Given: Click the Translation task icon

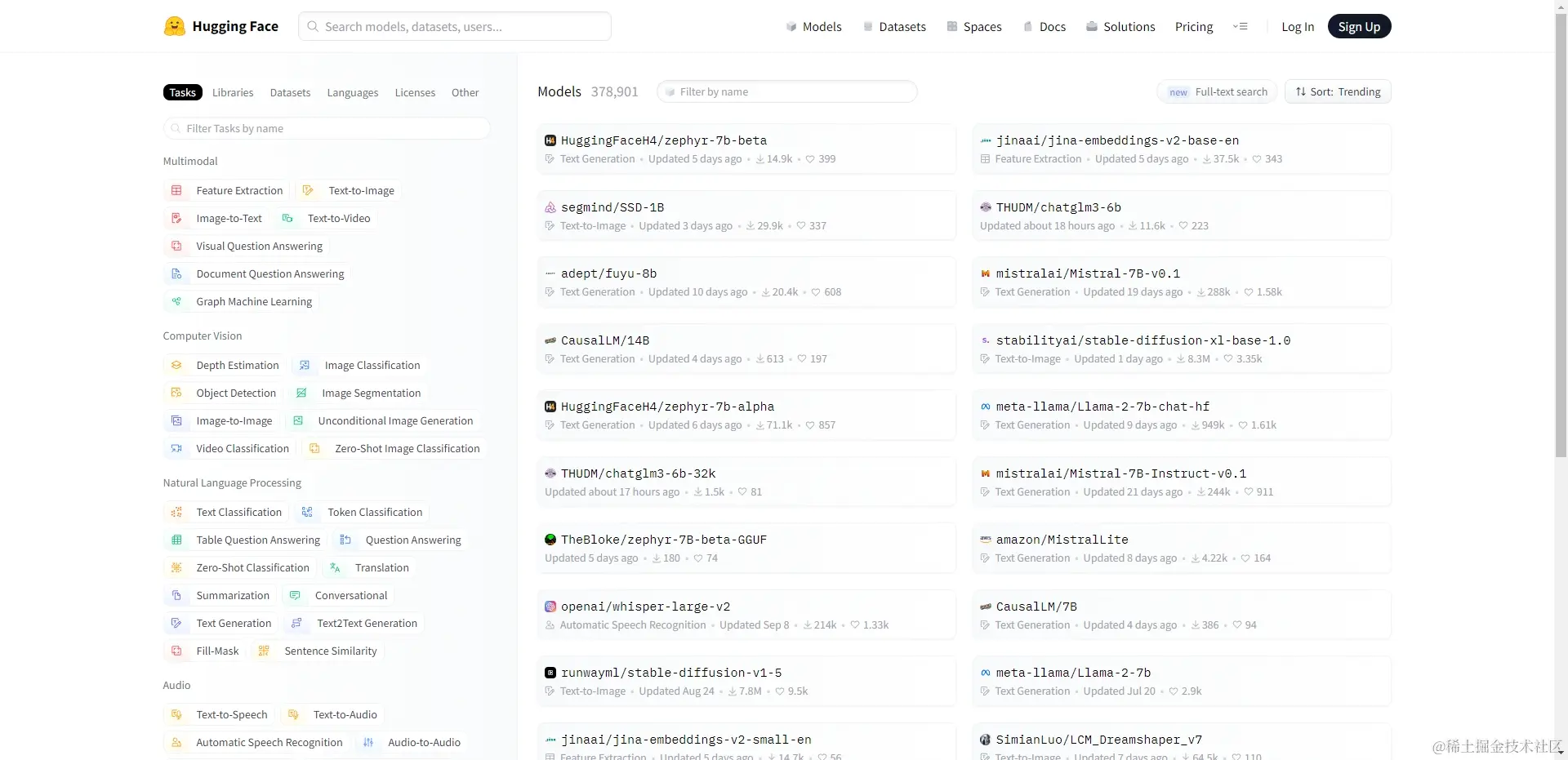Looking at the screenshot, I should tap(335, 567).
